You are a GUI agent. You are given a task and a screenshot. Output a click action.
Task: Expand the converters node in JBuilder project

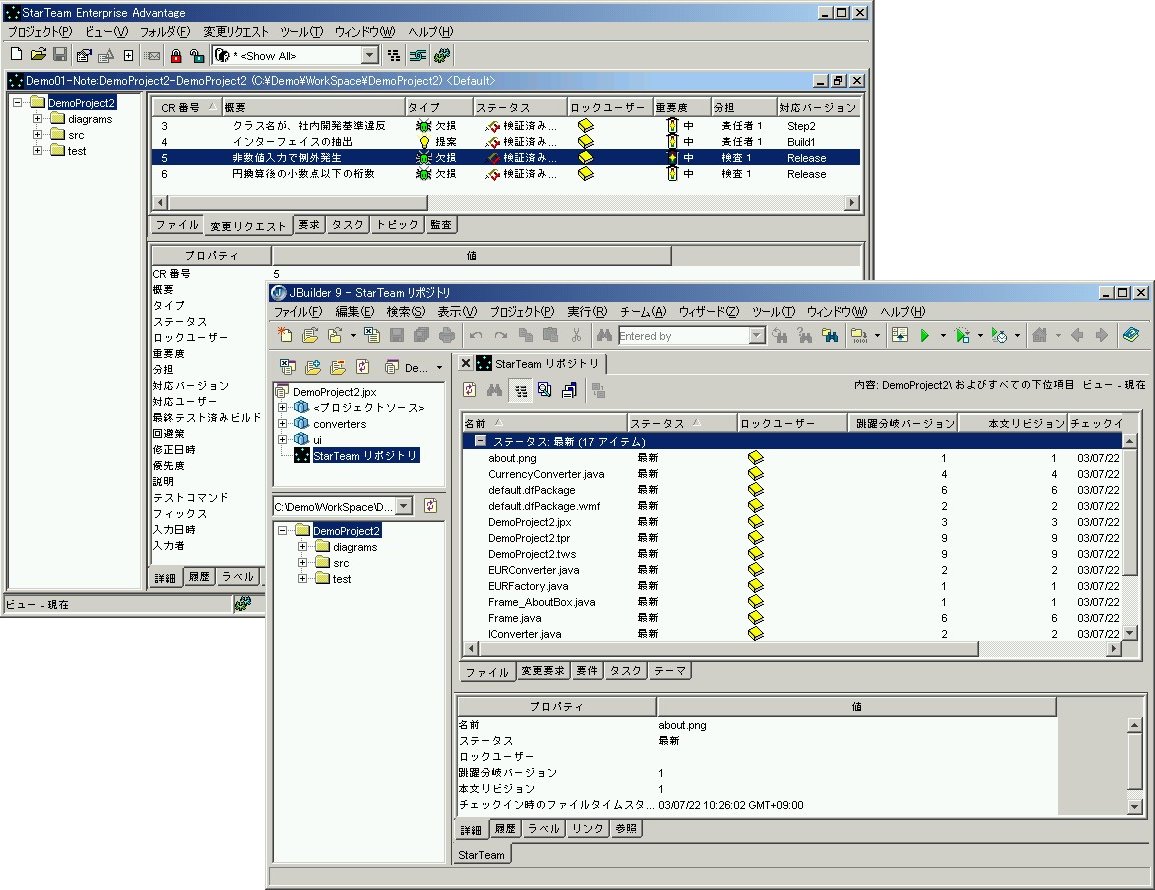click(x=282, y=424)
